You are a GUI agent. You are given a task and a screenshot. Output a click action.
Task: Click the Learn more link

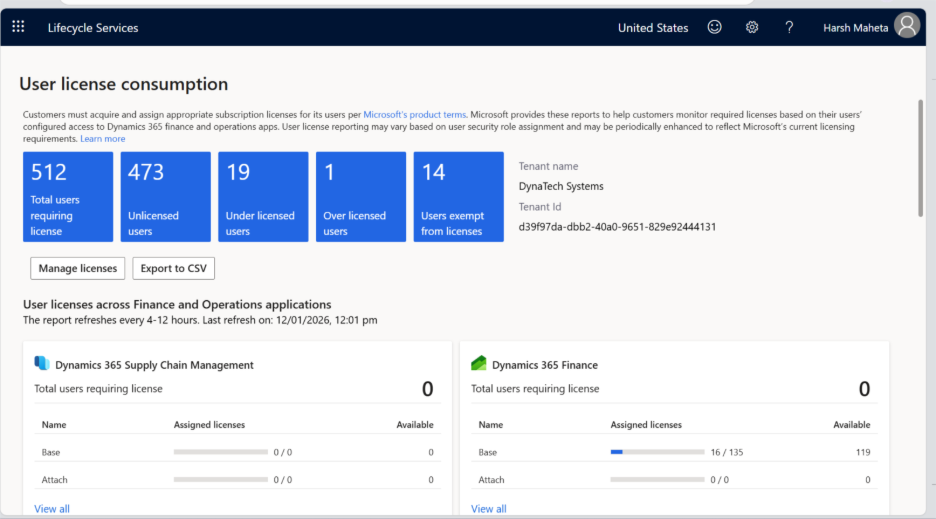(103, 139)
